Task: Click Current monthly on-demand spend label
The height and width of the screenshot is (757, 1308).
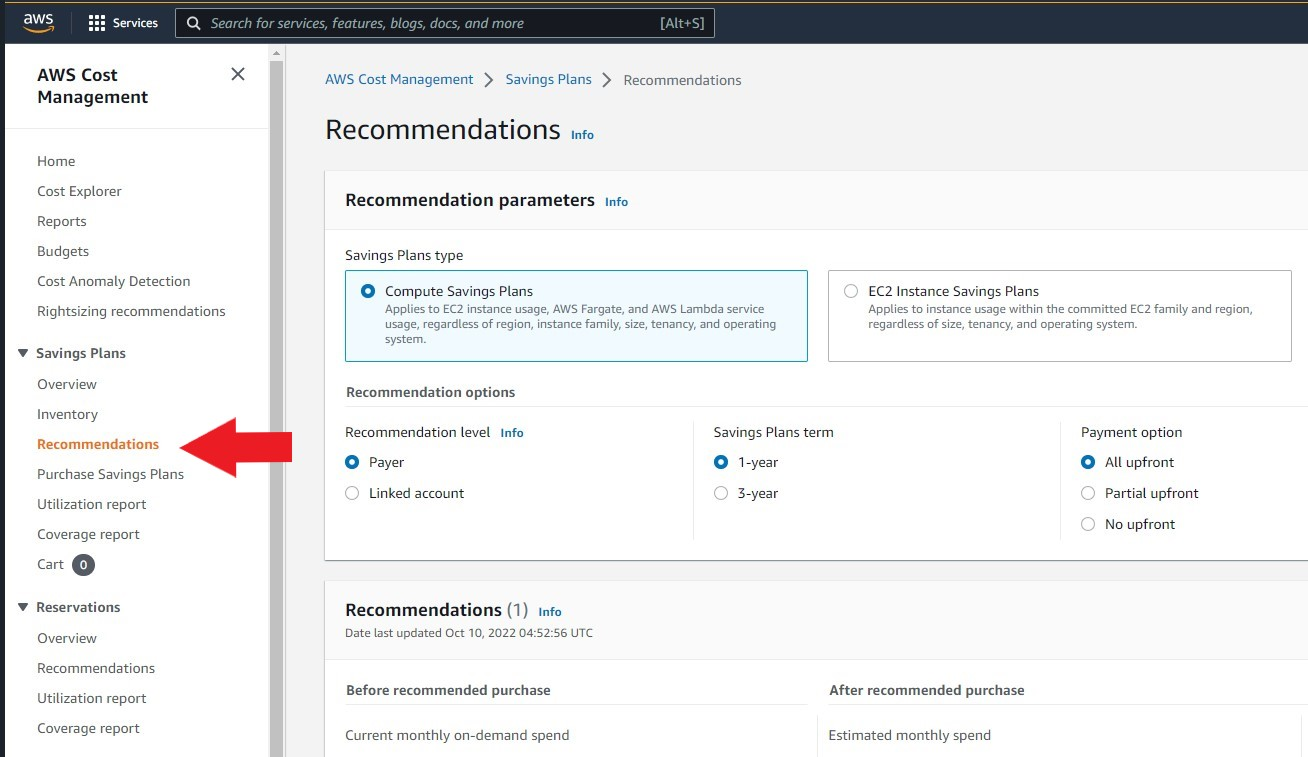Action: tap(457, 735)
